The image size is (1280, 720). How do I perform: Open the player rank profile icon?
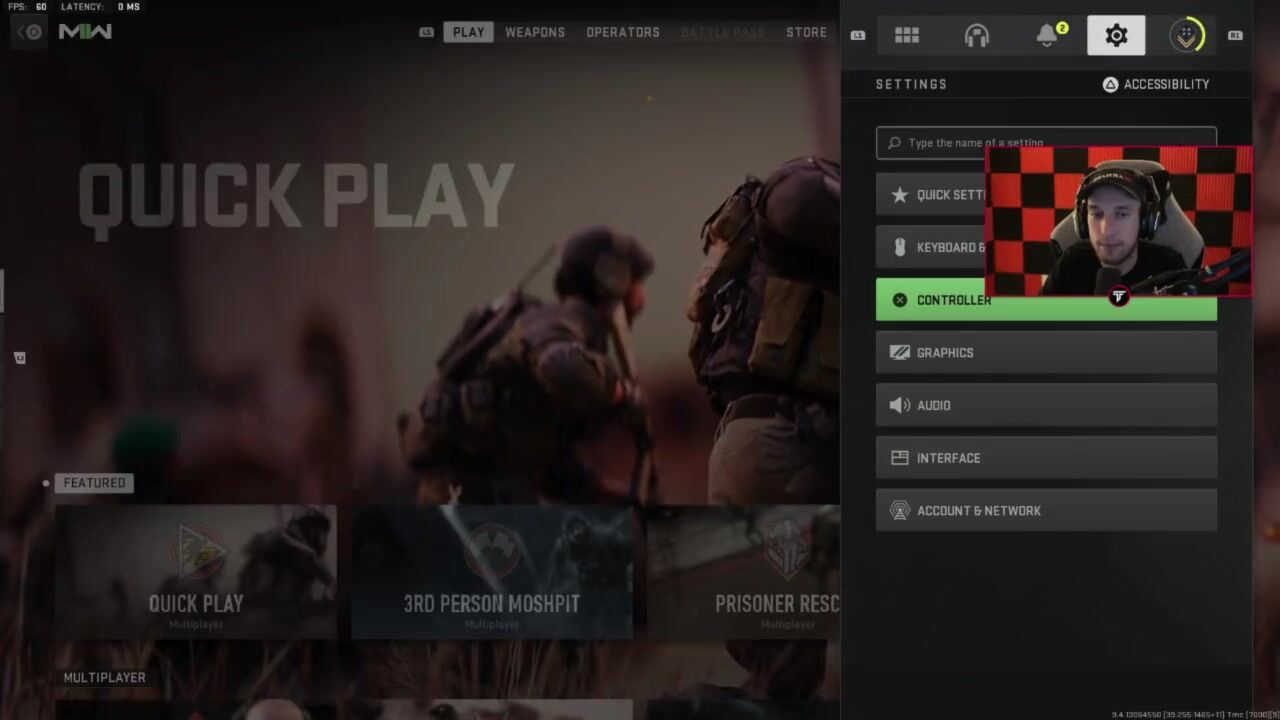pos(1187,36)
